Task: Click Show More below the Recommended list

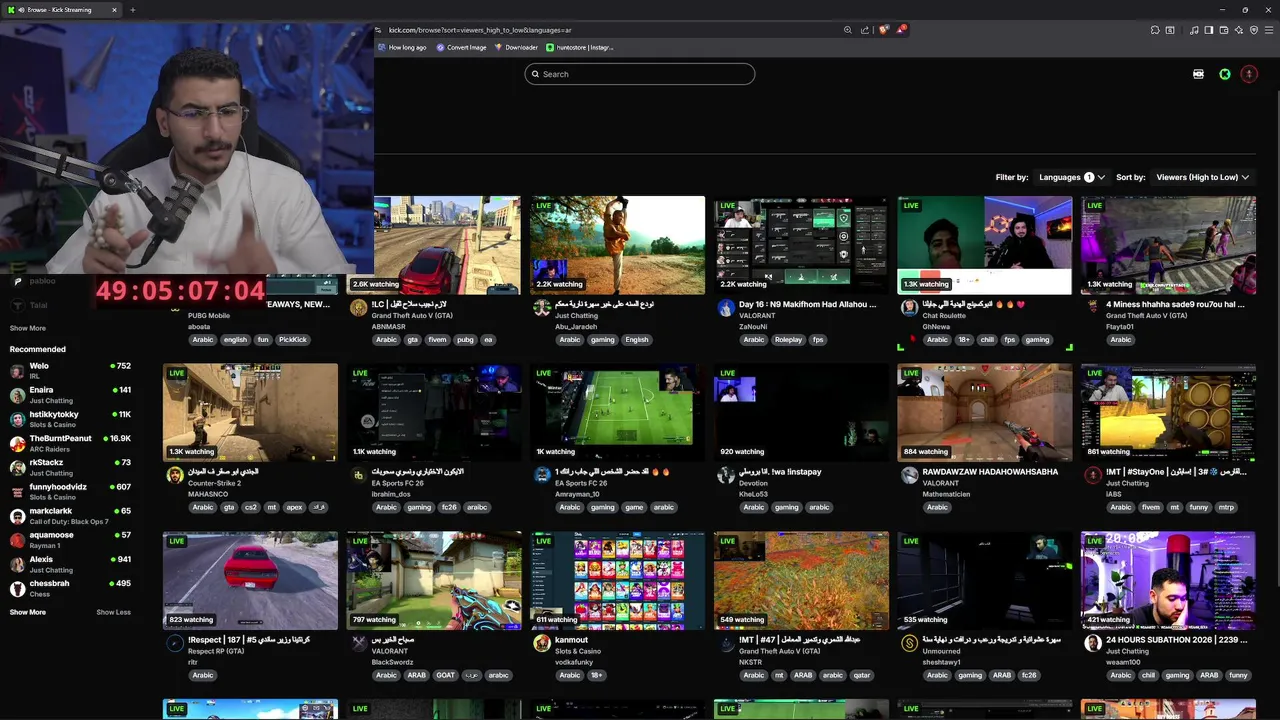Action: (27, 612)
